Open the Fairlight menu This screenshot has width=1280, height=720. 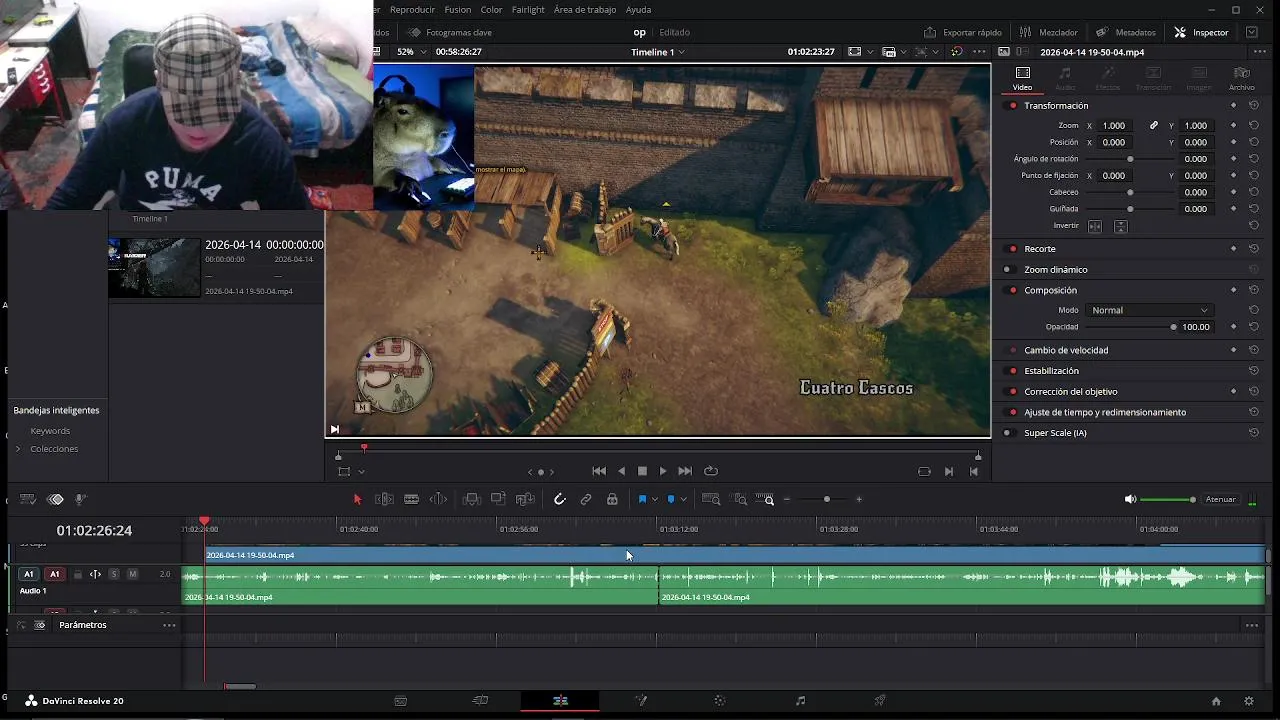[528, 10]
